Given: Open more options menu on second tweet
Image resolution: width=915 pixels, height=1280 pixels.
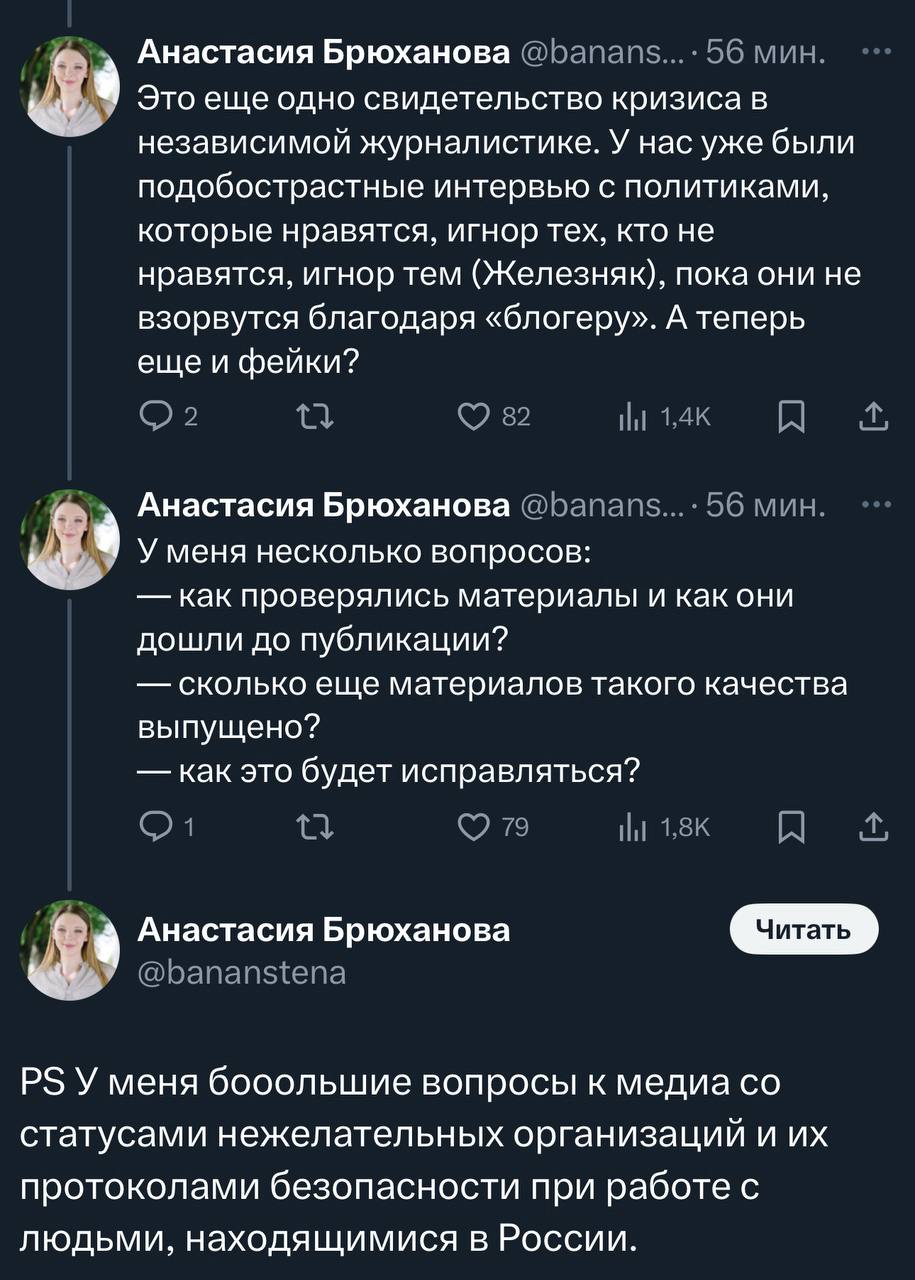Looking at the screenshot, I should (876, 507).
